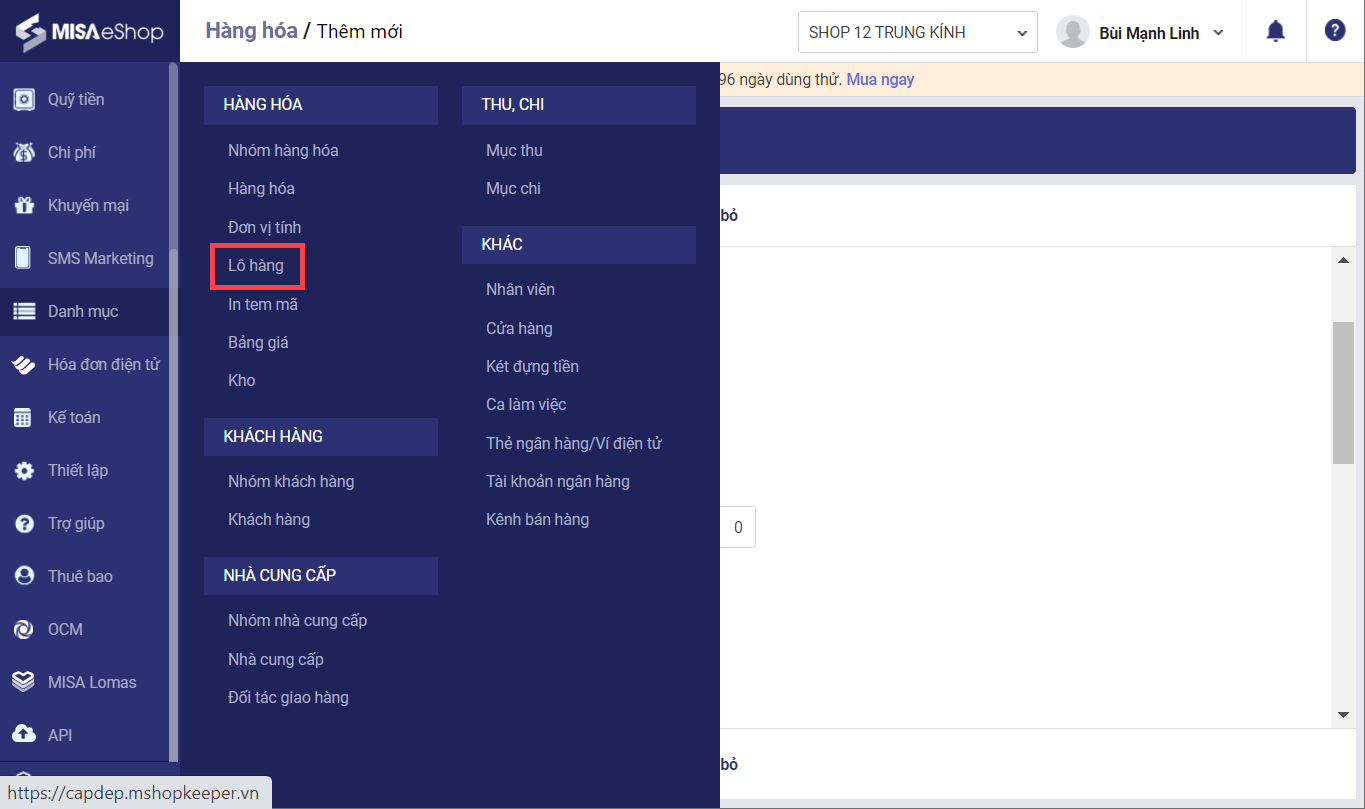Open Kho menu entry
This screenshot has height=809, width=1365.
pyautogui.click(x=242, y=380)
